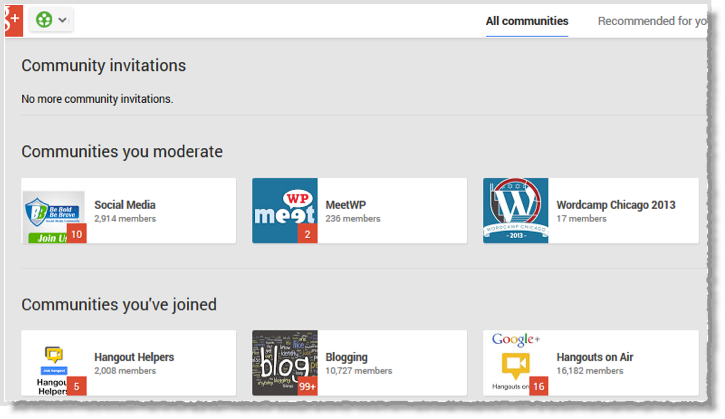Switch to All communities tab
Viewport: 725px width, 419px height.
click(x=527, y=21)
